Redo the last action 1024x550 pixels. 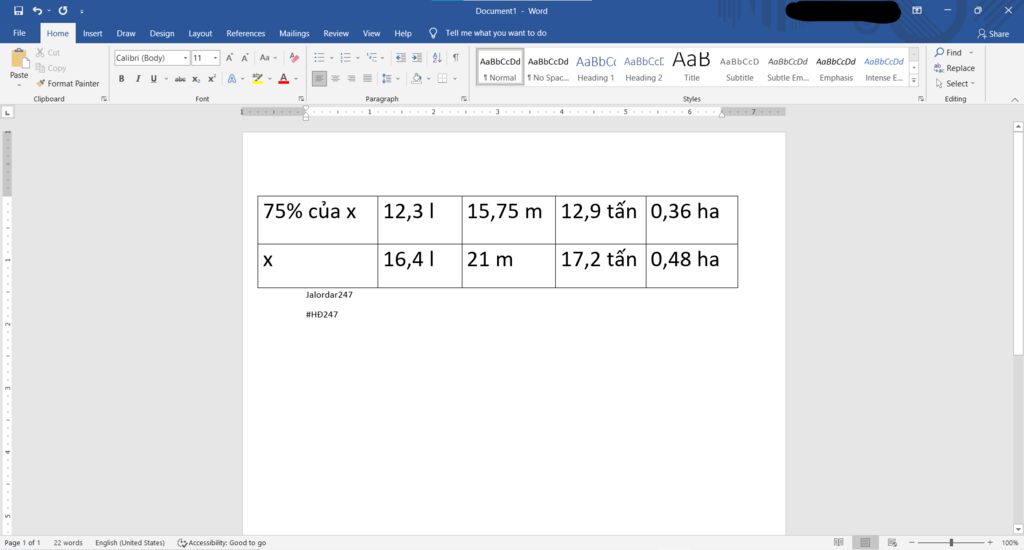click(63, 10)
